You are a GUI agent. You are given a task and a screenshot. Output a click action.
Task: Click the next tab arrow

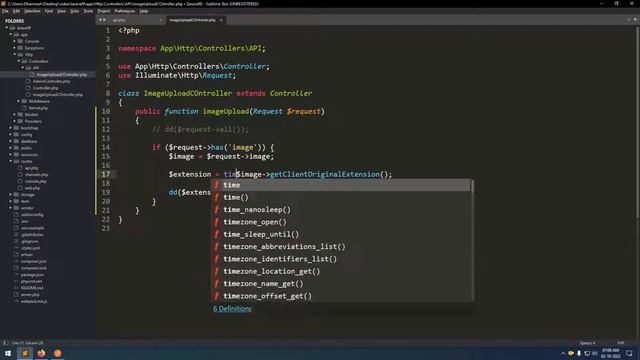(104, 20)
